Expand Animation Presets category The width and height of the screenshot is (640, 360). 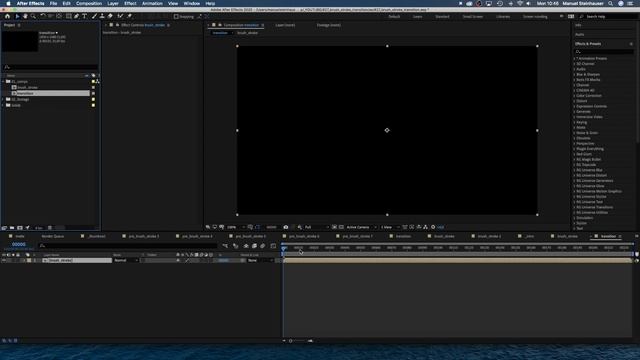coord(574,58)
